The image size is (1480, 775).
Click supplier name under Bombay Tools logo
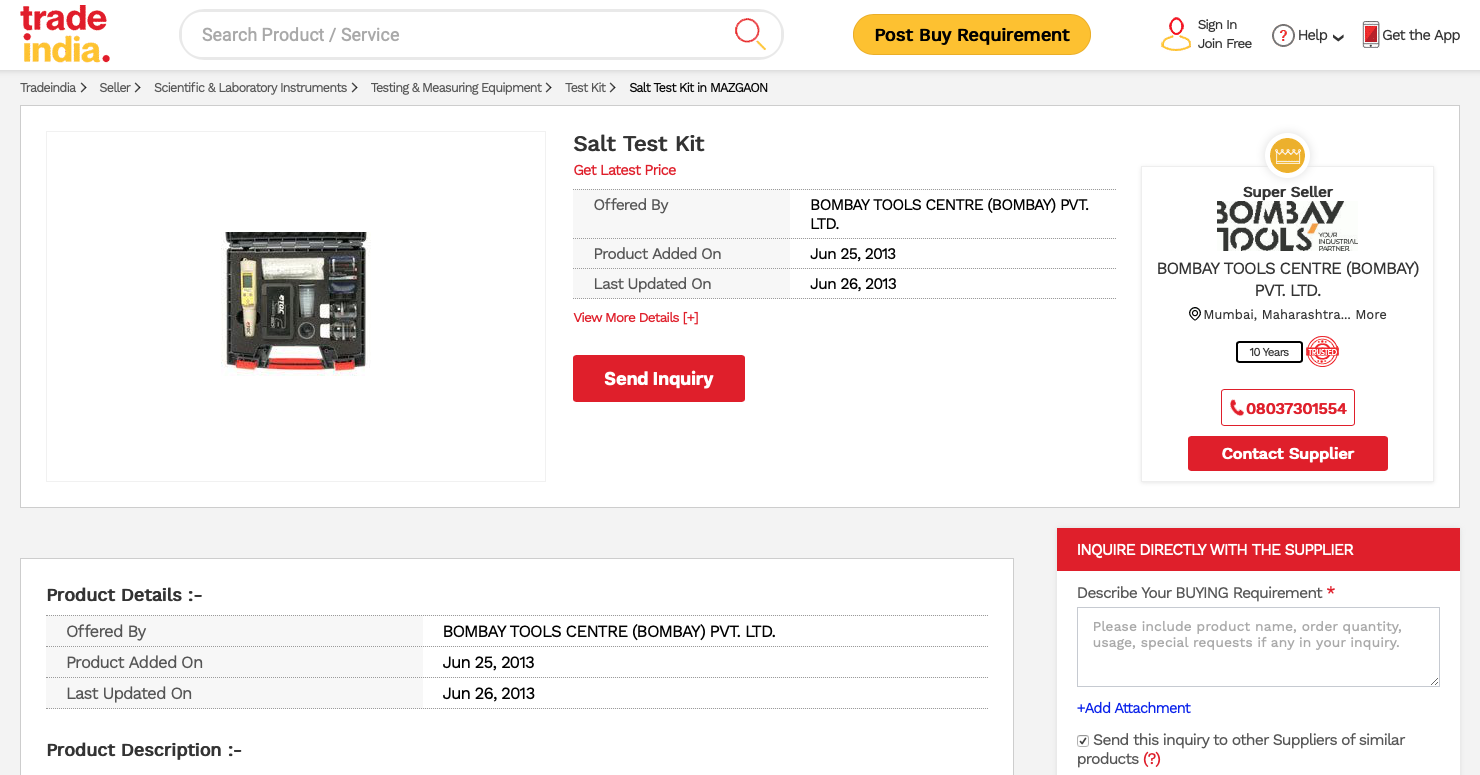1288,279
